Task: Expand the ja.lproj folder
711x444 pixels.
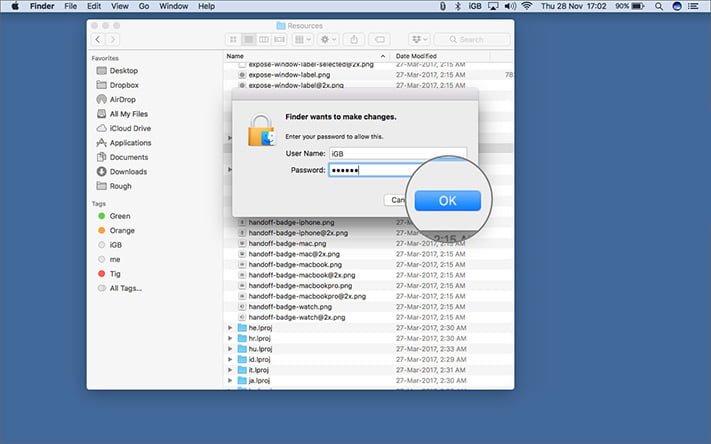Action: click(230, 381)
